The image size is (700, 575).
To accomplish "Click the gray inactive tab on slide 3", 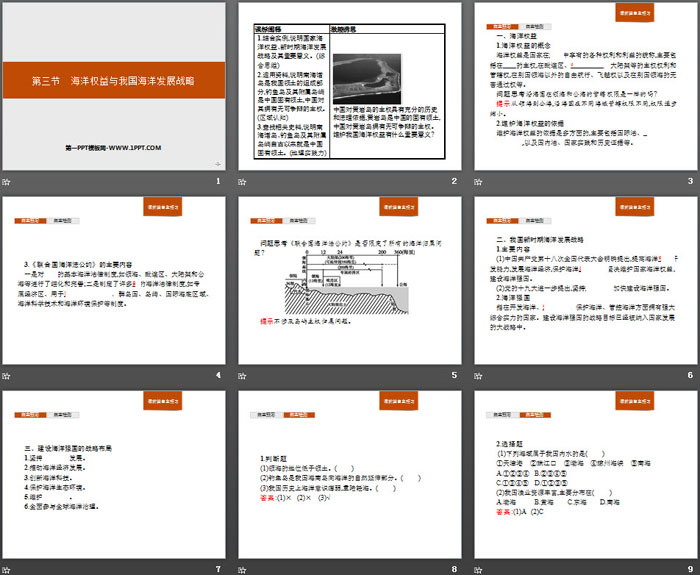I will click(534, 27).
